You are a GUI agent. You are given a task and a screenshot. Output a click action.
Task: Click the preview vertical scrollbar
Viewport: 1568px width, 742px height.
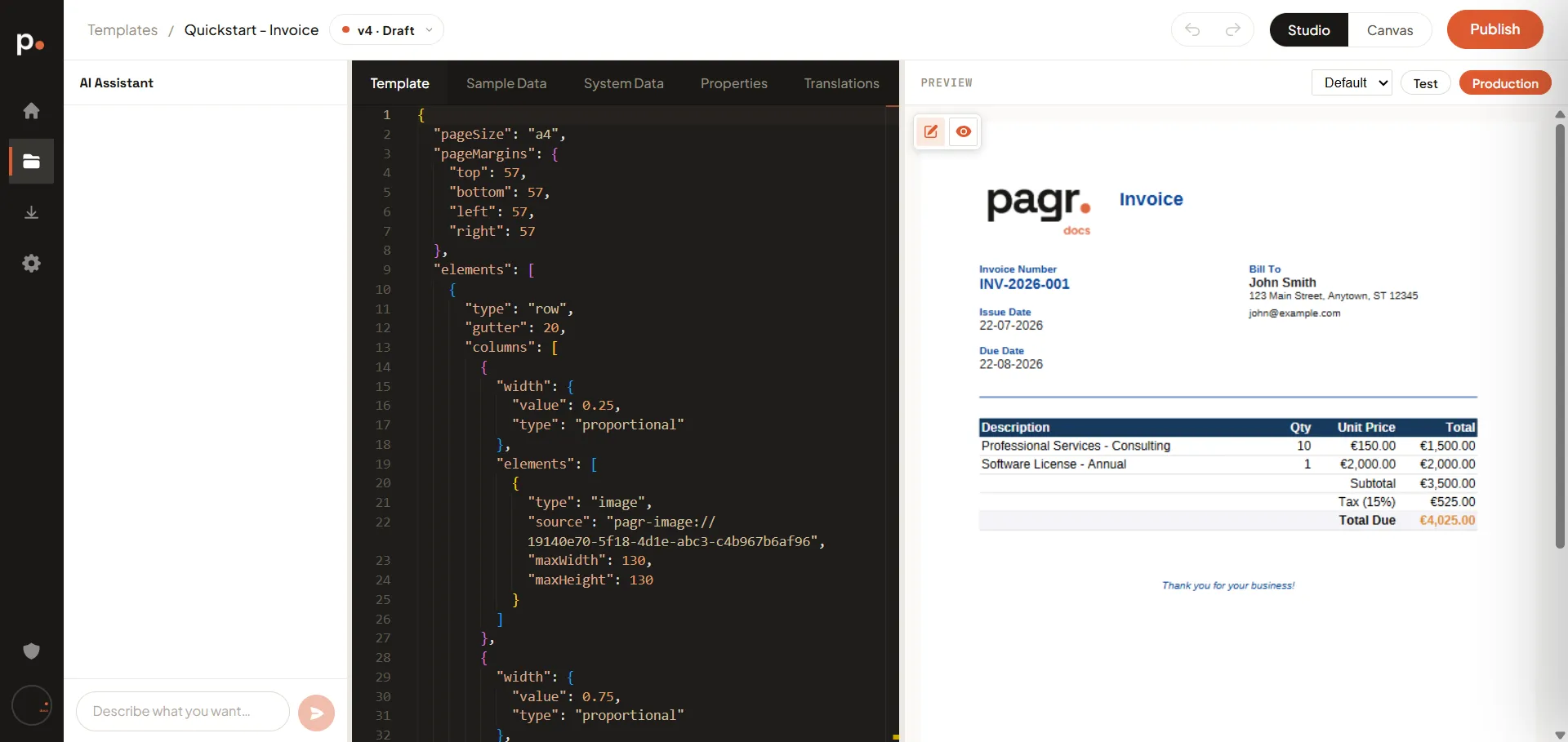pos(1560,335)
